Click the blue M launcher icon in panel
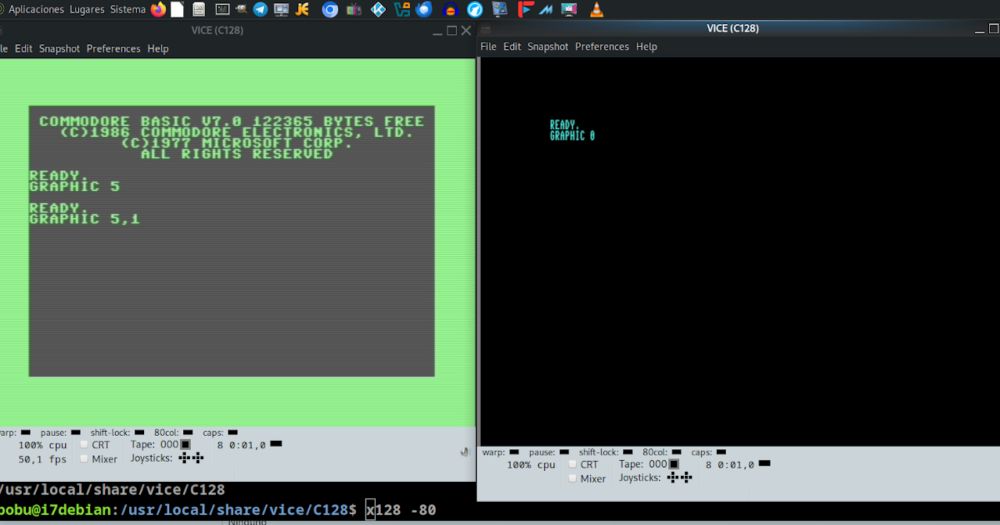Viewport: 1000px width, 525px height. tap(546, 10)
